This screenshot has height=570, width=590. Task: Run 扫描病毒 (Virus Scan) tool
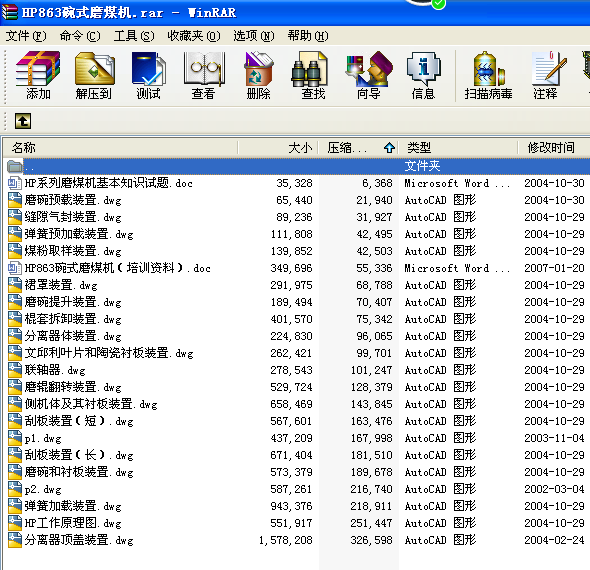pyautogui.click(x=488, y=75)
